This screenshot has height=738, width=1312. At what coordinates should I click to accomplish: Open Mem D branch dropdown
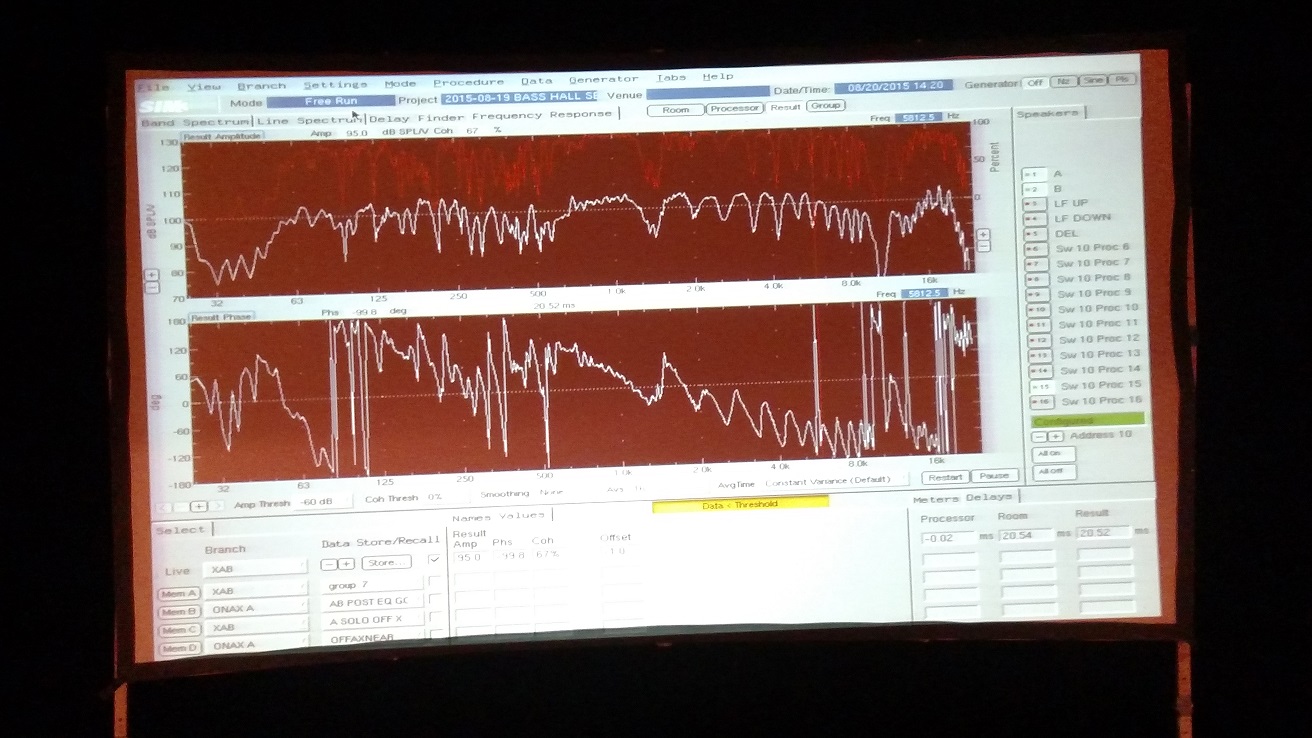pos(259,646)
